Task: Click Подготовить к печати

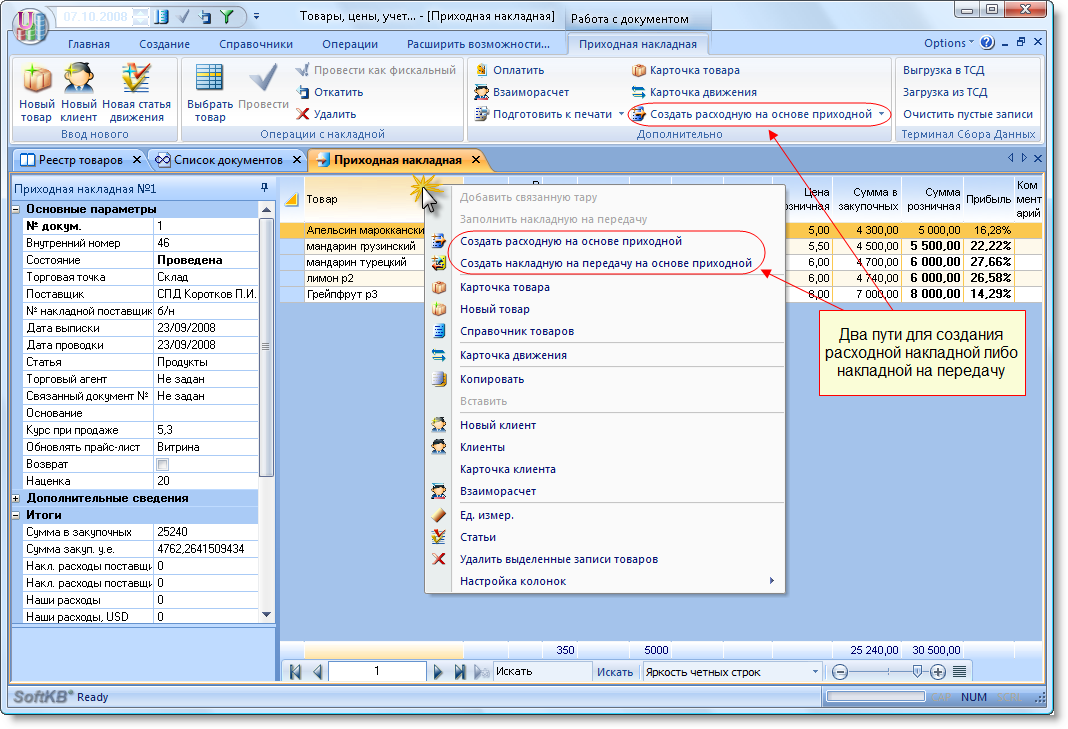Action: click(544, 114)
